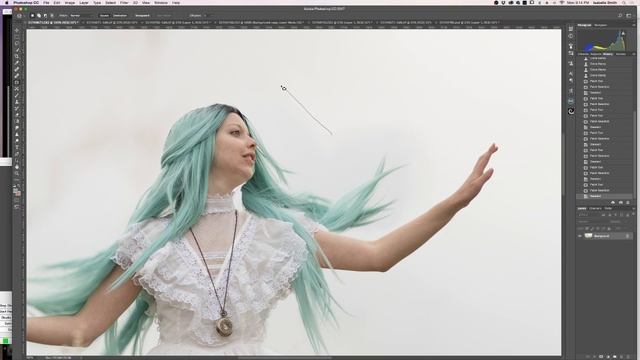Open the Layer menu
Screen dimensions: 640x360
pyautogui.click(x=84, y=2)
